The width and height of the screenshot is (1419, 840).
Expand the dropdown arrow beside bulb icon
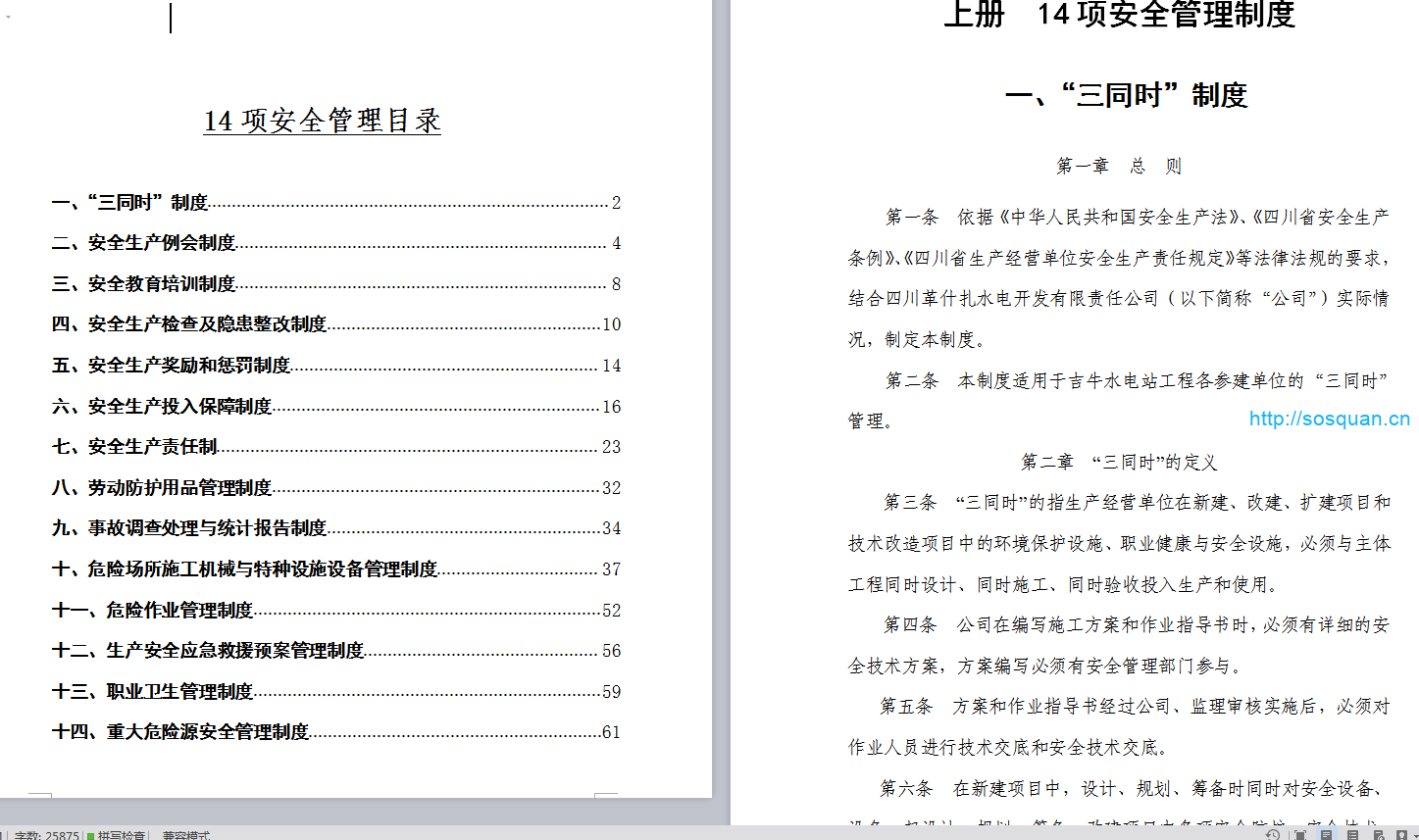click(1415, 835)
